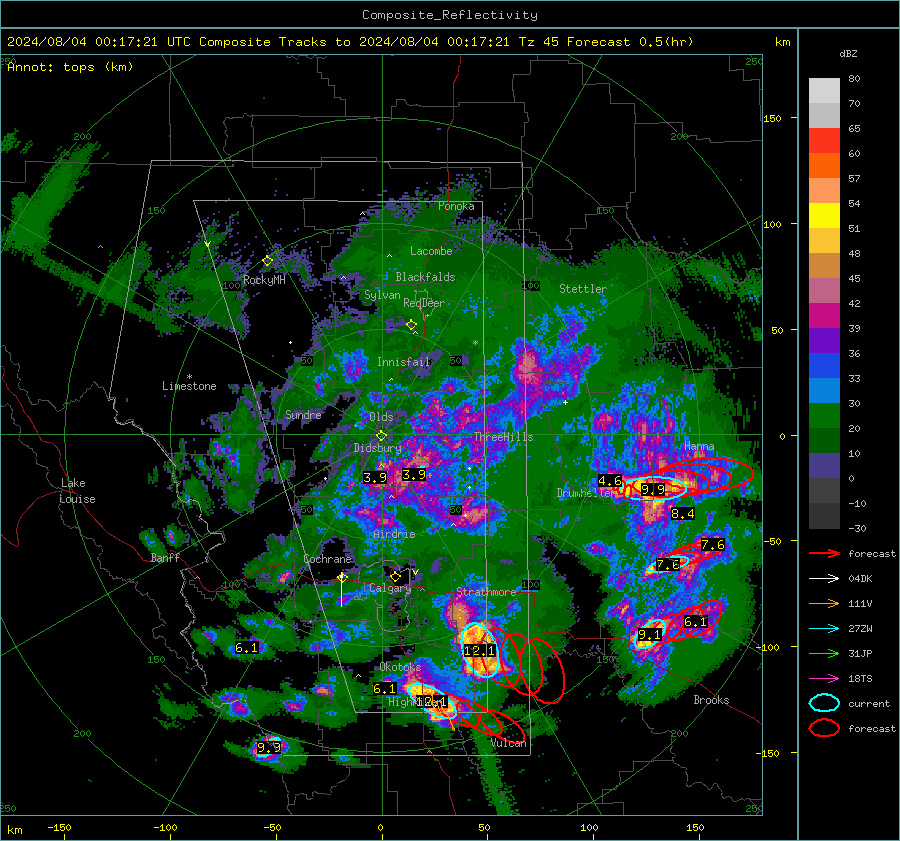Click the Airdrie city label

coord(394,534)
